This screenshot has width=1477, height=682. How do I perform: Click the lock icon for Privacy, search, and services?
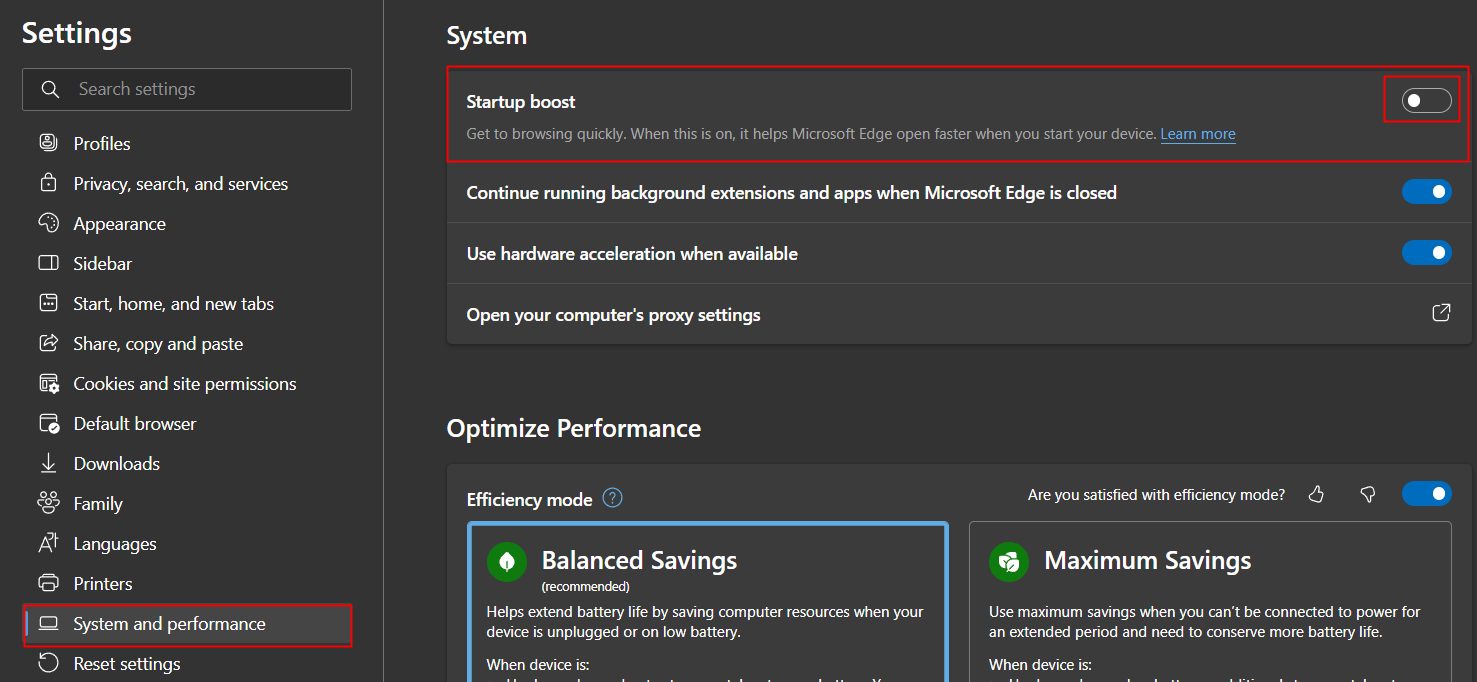click(x=48, y=183)
